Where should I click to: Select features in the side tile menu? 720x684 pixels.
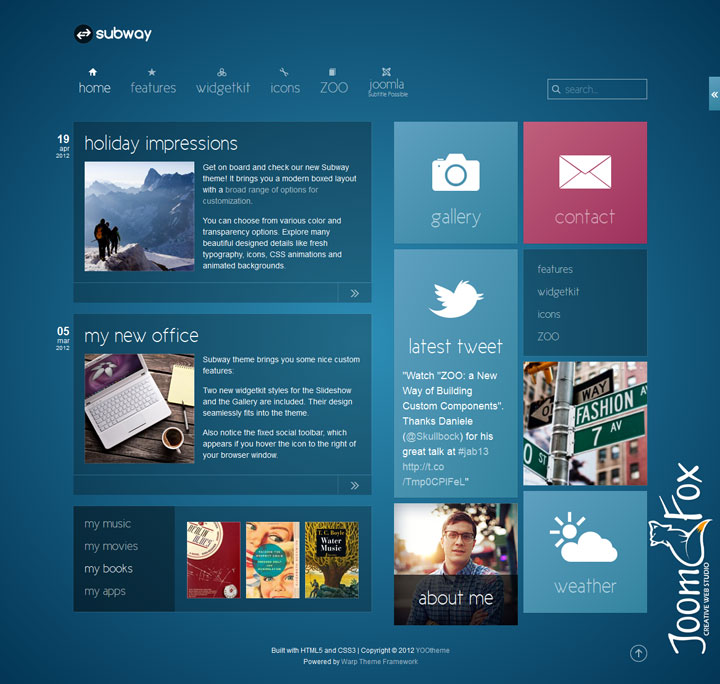(555, 269)
